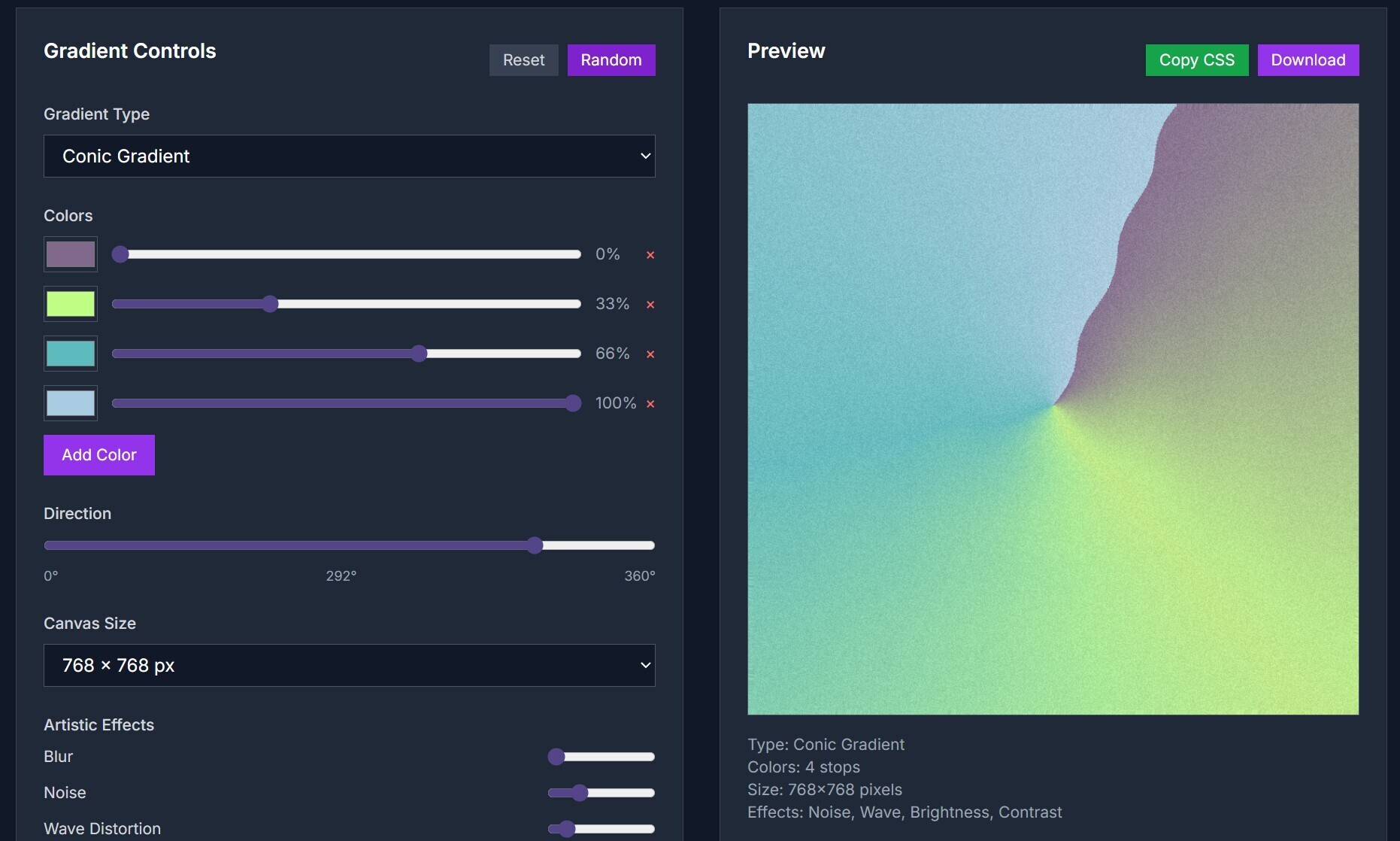Click the Wave Distortion slider
Screen dimensions: 1400x841
pos(602,829)
